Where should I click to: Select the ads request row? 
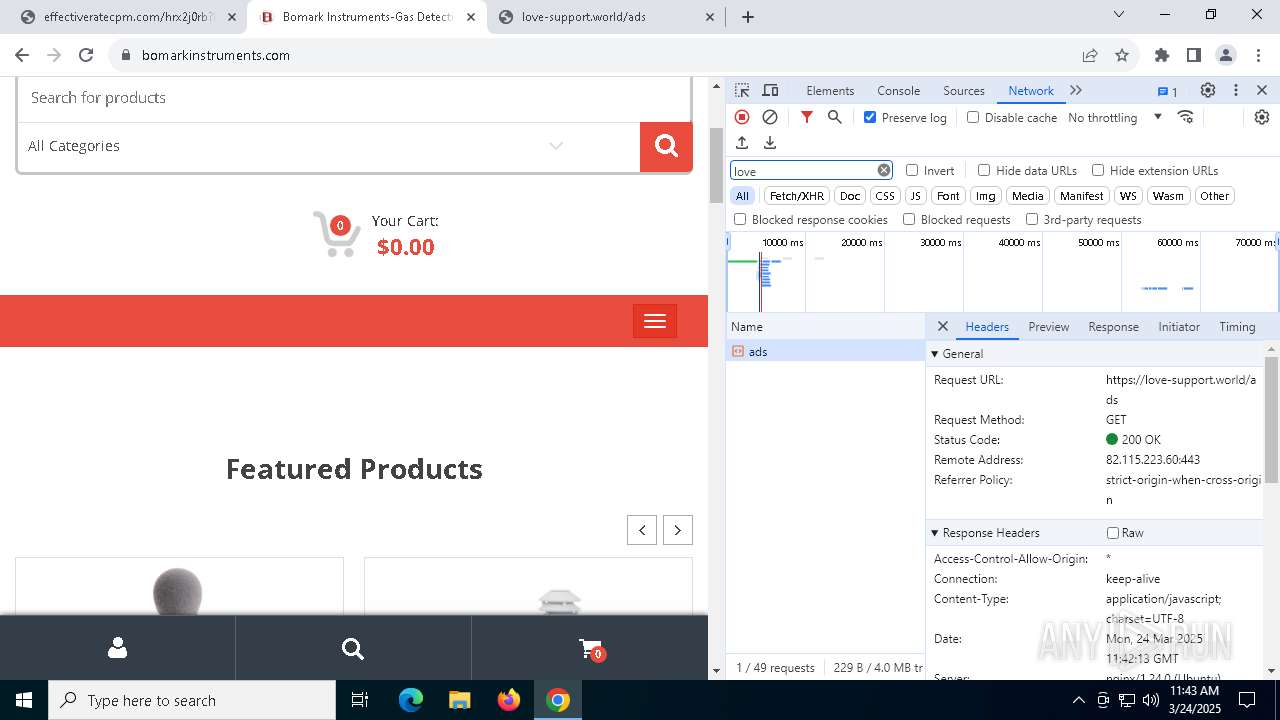pos(826,351)
